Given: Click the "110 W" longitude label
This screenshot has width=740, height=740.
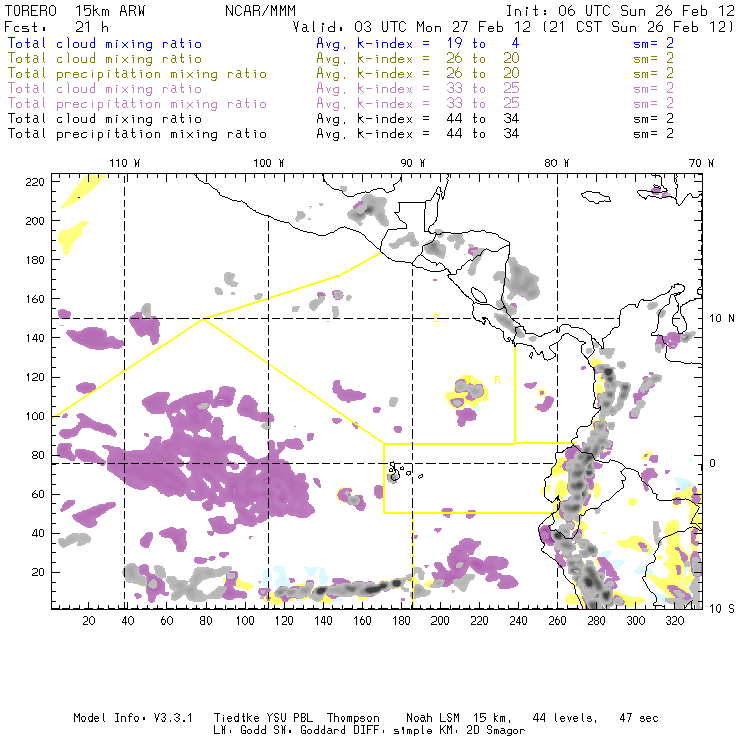Looking at the screenshot, I should click(125, 163).
